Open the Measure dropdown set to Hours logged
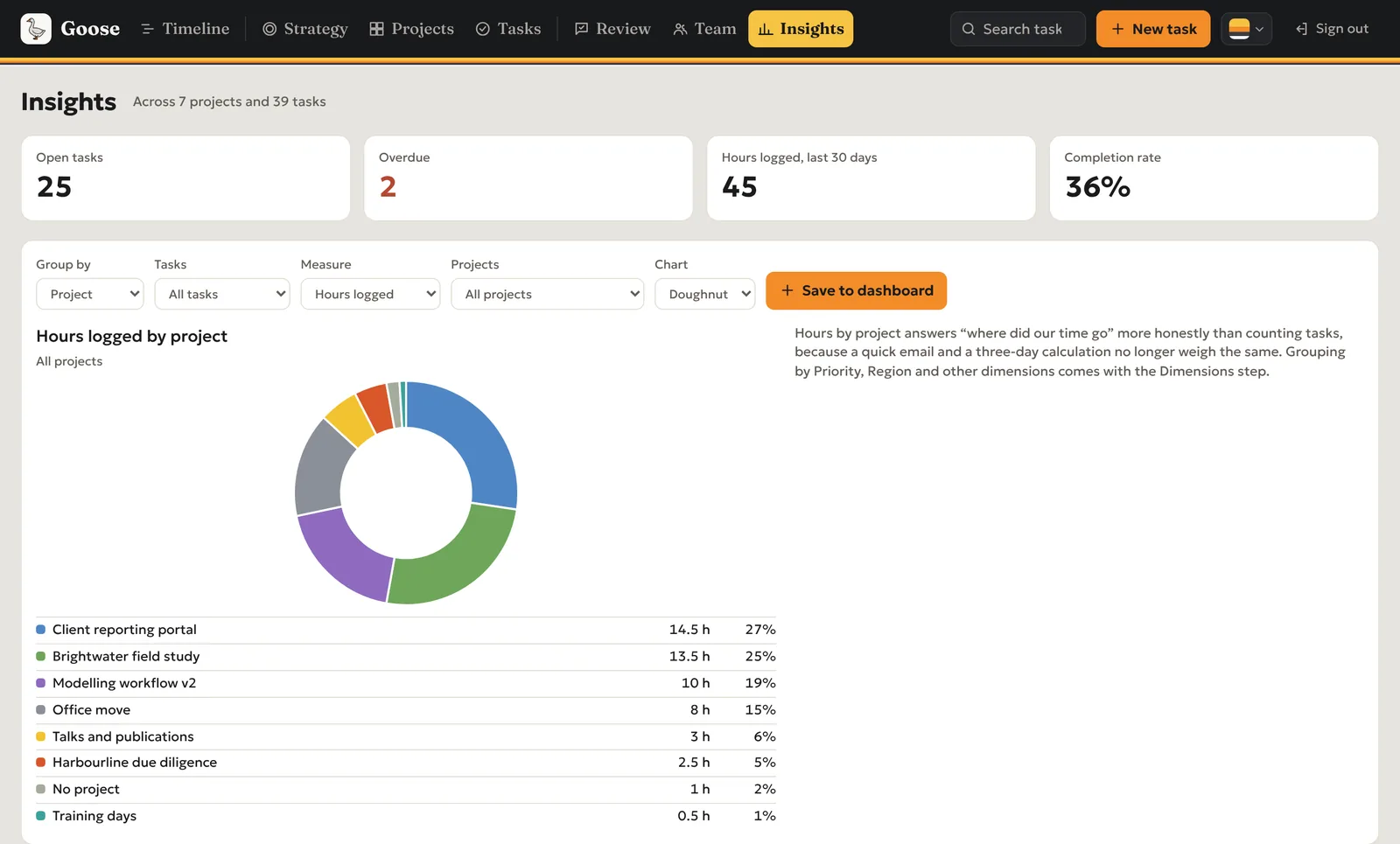The width and height of the screenshot is (1400, 844). coord(371,294)
